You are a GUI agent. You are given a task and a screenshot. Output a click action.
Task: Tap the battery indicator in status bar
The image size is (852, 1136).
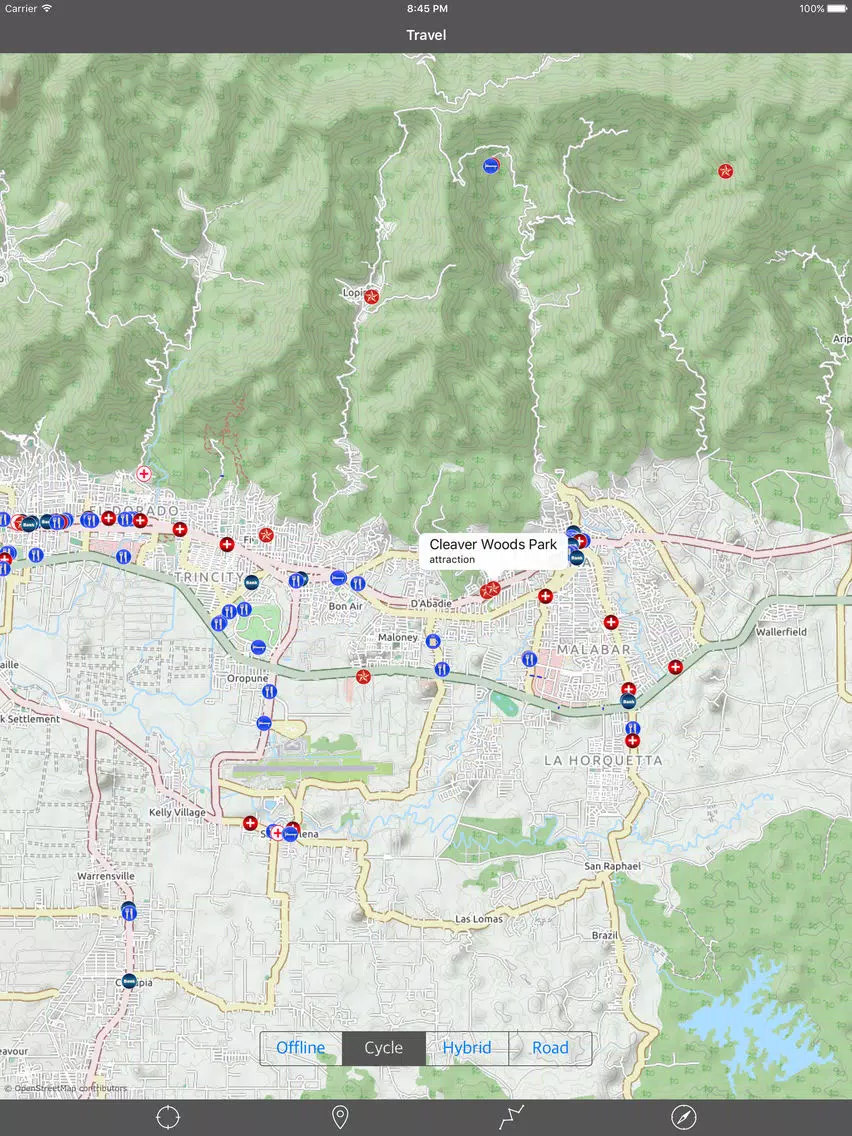tap(838, 9)
